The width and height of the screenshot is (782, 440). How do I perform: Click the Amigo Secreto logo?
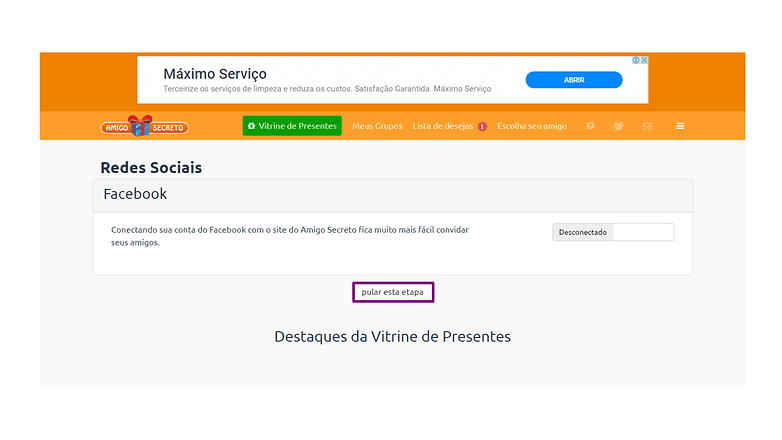pos(145,126)
